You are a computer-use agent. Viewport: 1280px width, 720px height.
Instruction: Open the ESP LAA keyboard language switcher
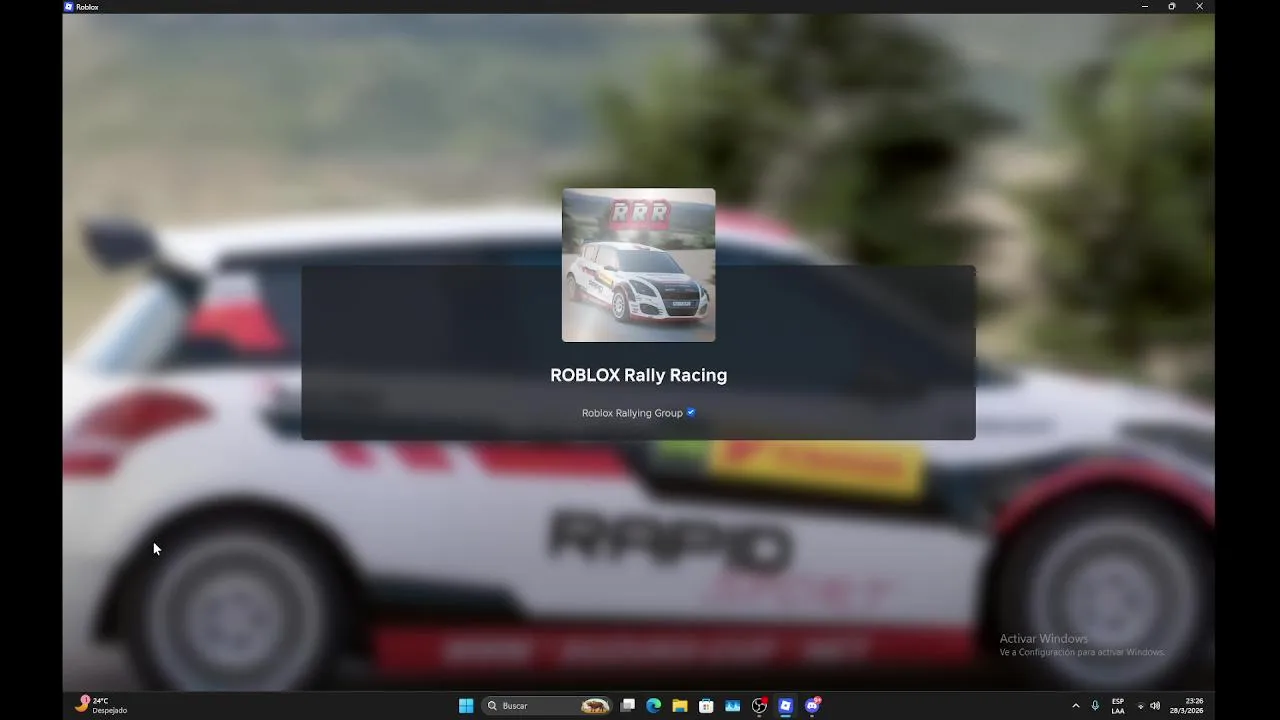pos(1118,706)
